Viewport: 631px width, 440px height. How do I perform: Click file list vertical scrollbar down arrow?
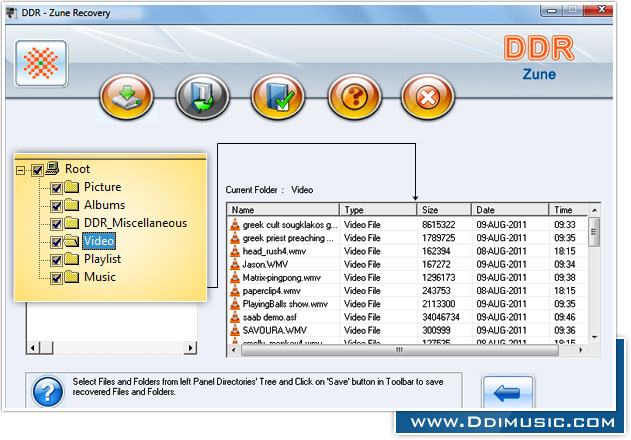(x=594, y=337)
